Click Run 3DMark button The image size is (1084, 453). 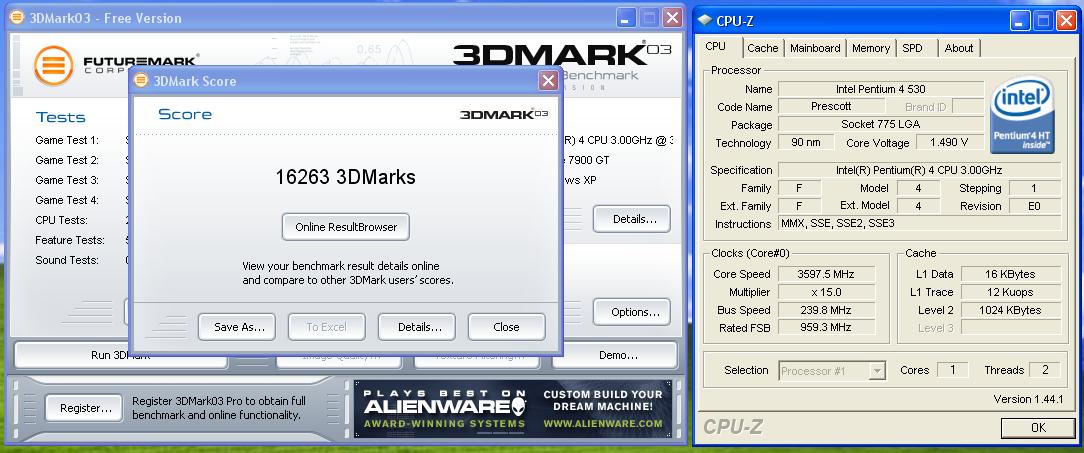pos(121,355)
